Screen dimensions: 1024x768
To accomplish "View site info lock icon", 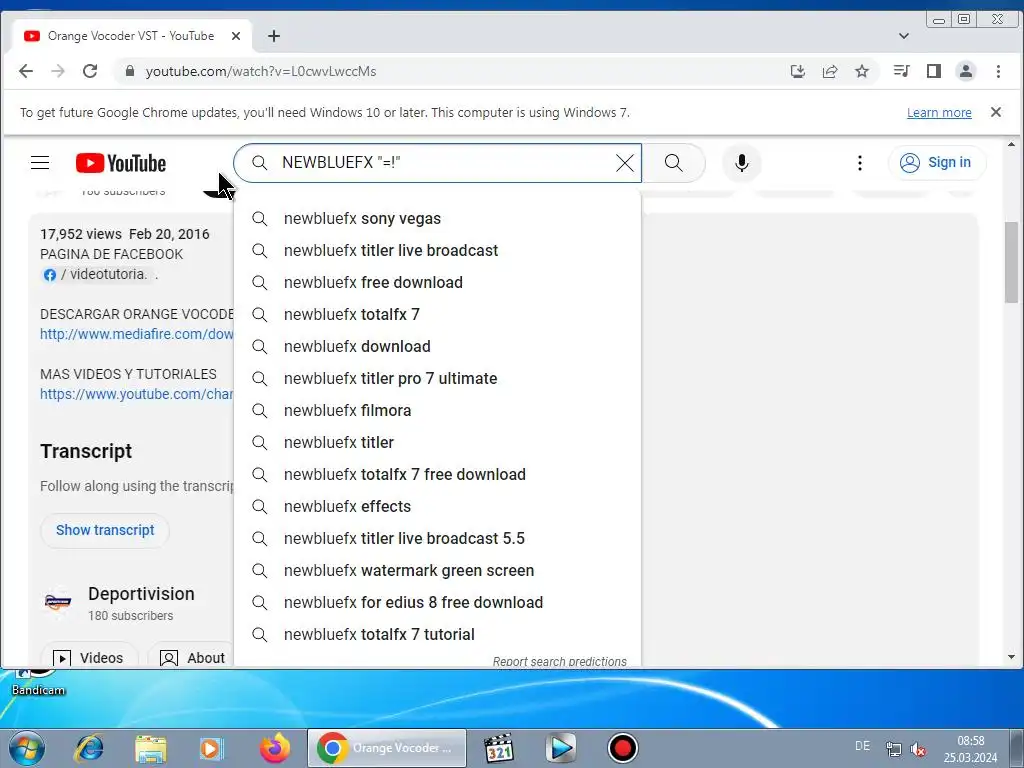I will click(x=130, y=71).
